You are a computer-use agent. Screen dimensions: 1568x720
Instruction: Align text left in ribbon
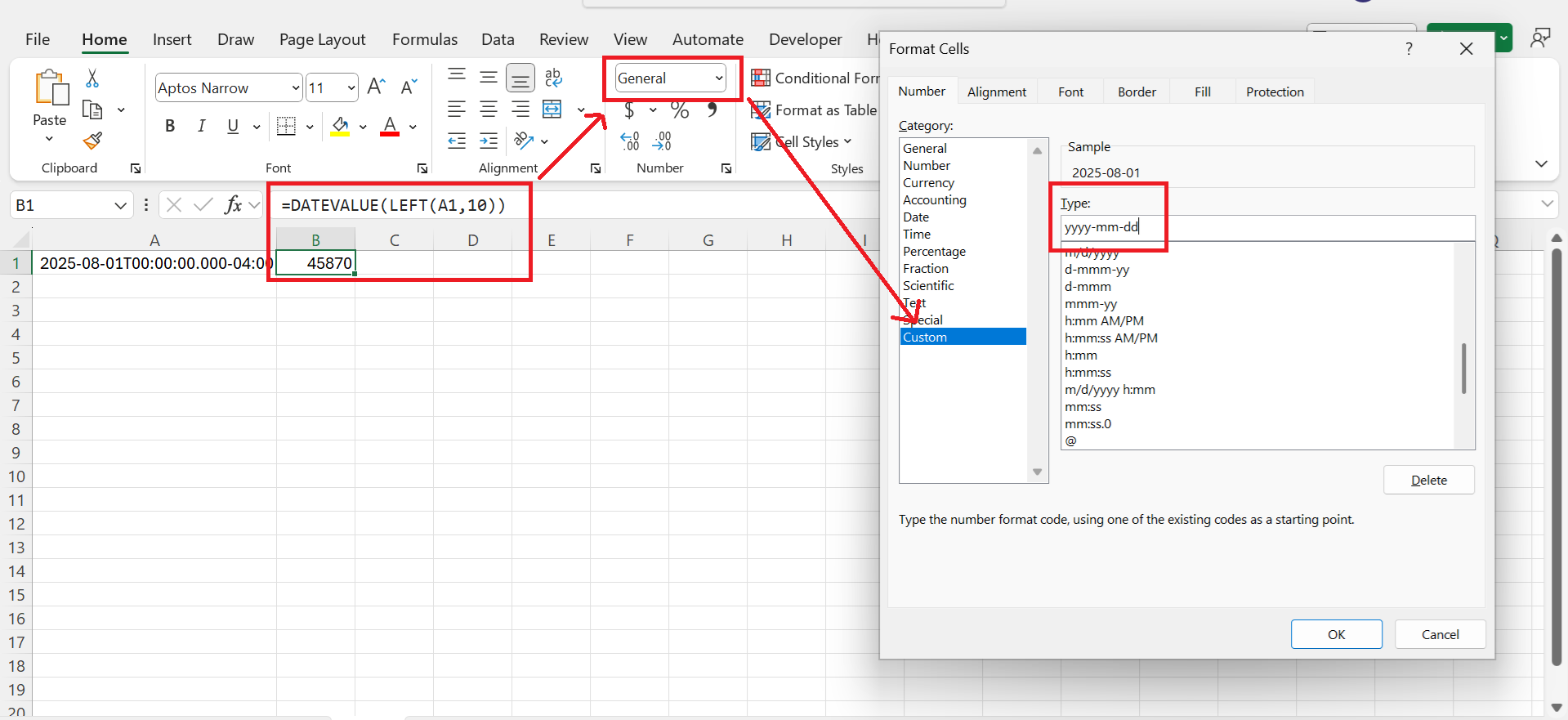457,109
